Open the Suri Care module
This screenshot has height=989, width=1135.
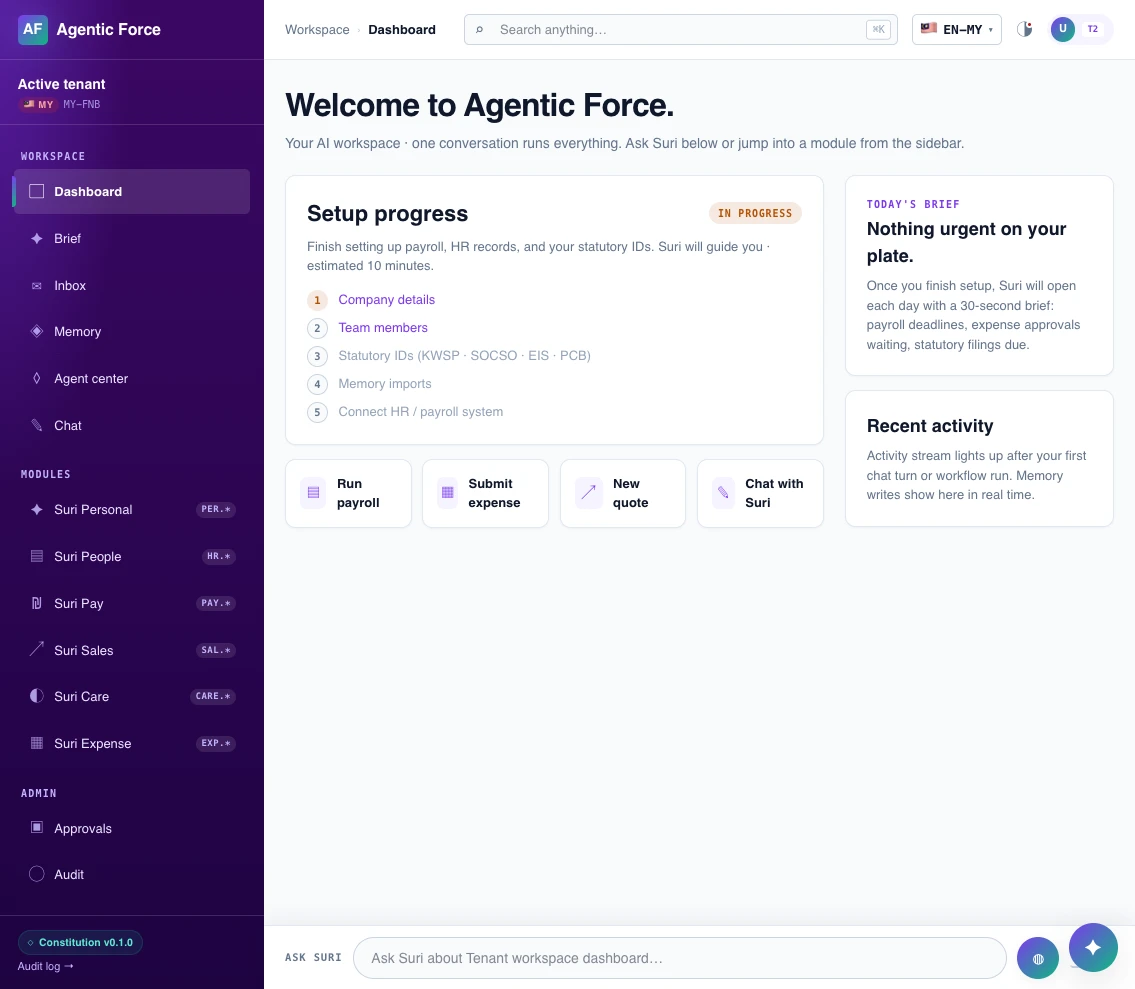point(132,696)
